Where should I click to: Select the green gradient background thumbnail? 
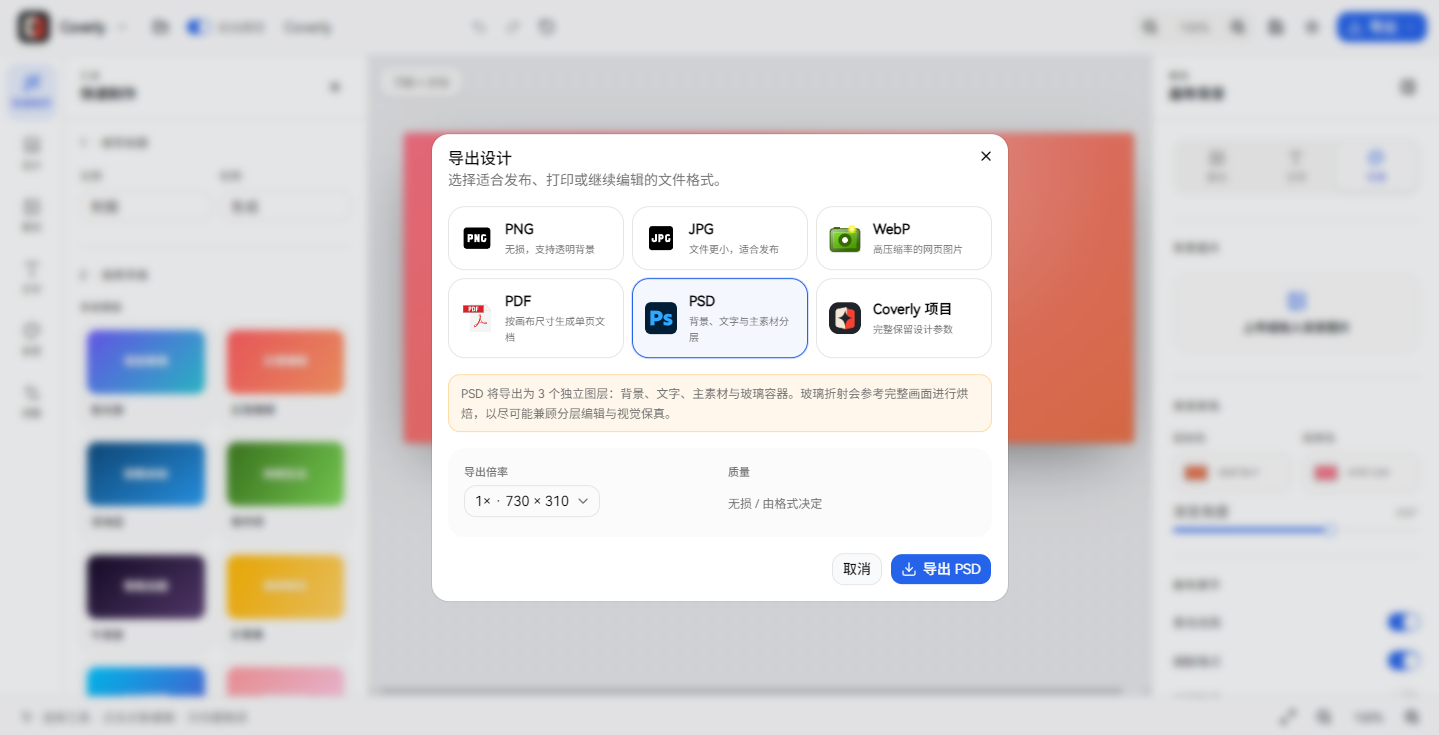click(x=286, y=473)
